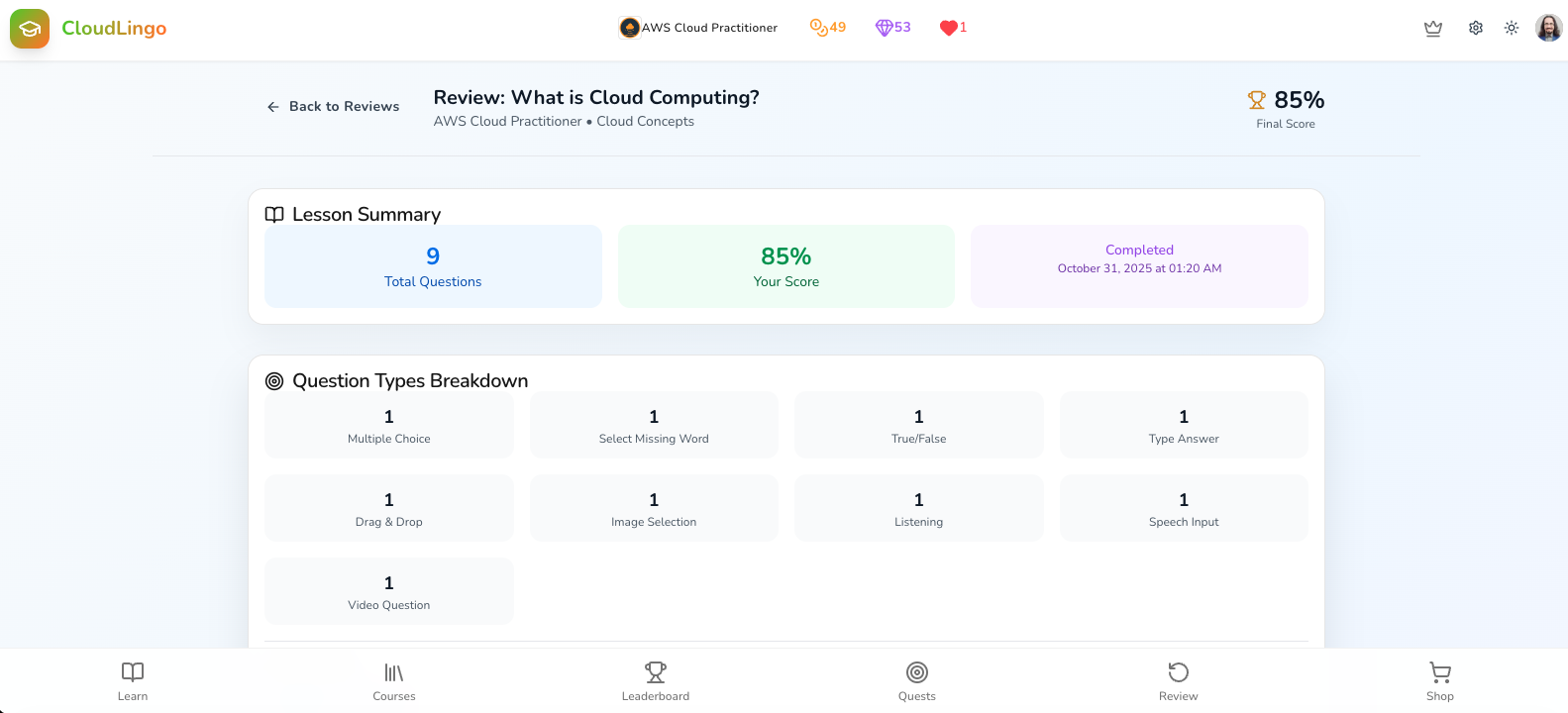Open the Leaderboard tab
This screenshot has height=713, width=1568.
[x=656, y=681]
